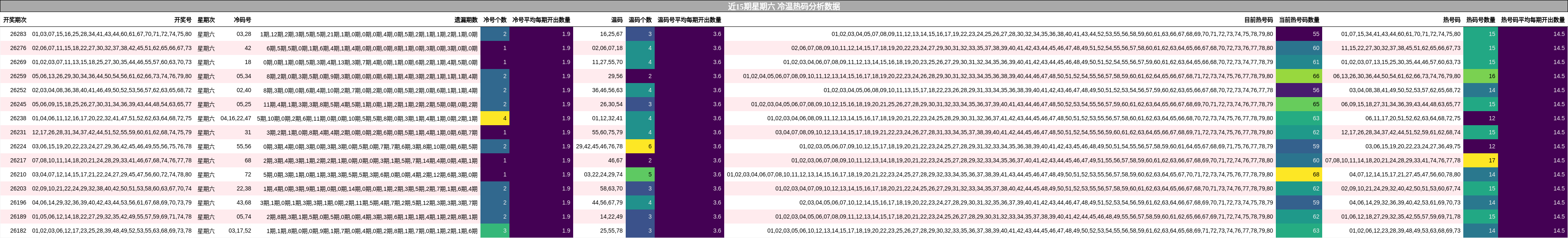Select draw numbers cell of row 26283
The width and height of the screenshot is (1568, 238).
coord(112,34)
